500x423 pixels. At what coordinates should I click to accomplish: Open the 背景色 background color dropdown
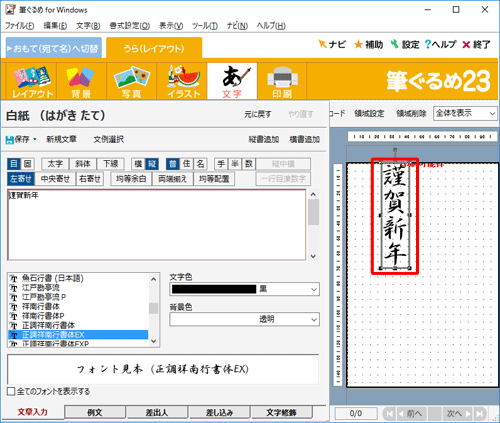[244, 319]
